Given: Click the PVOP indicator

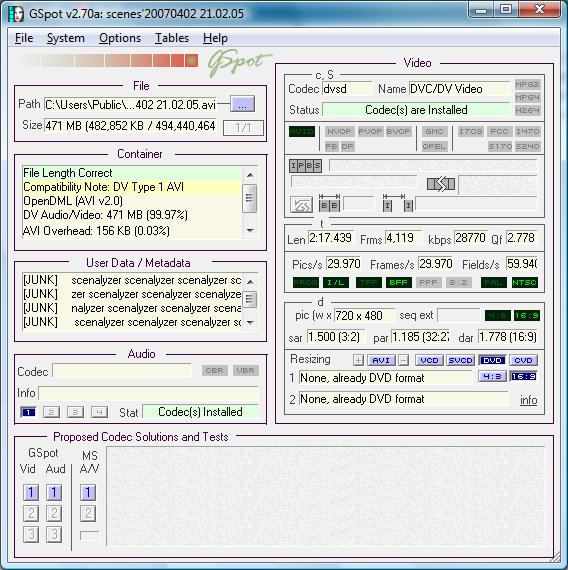Looking at the screenshot, I should [x=370, y=132].
